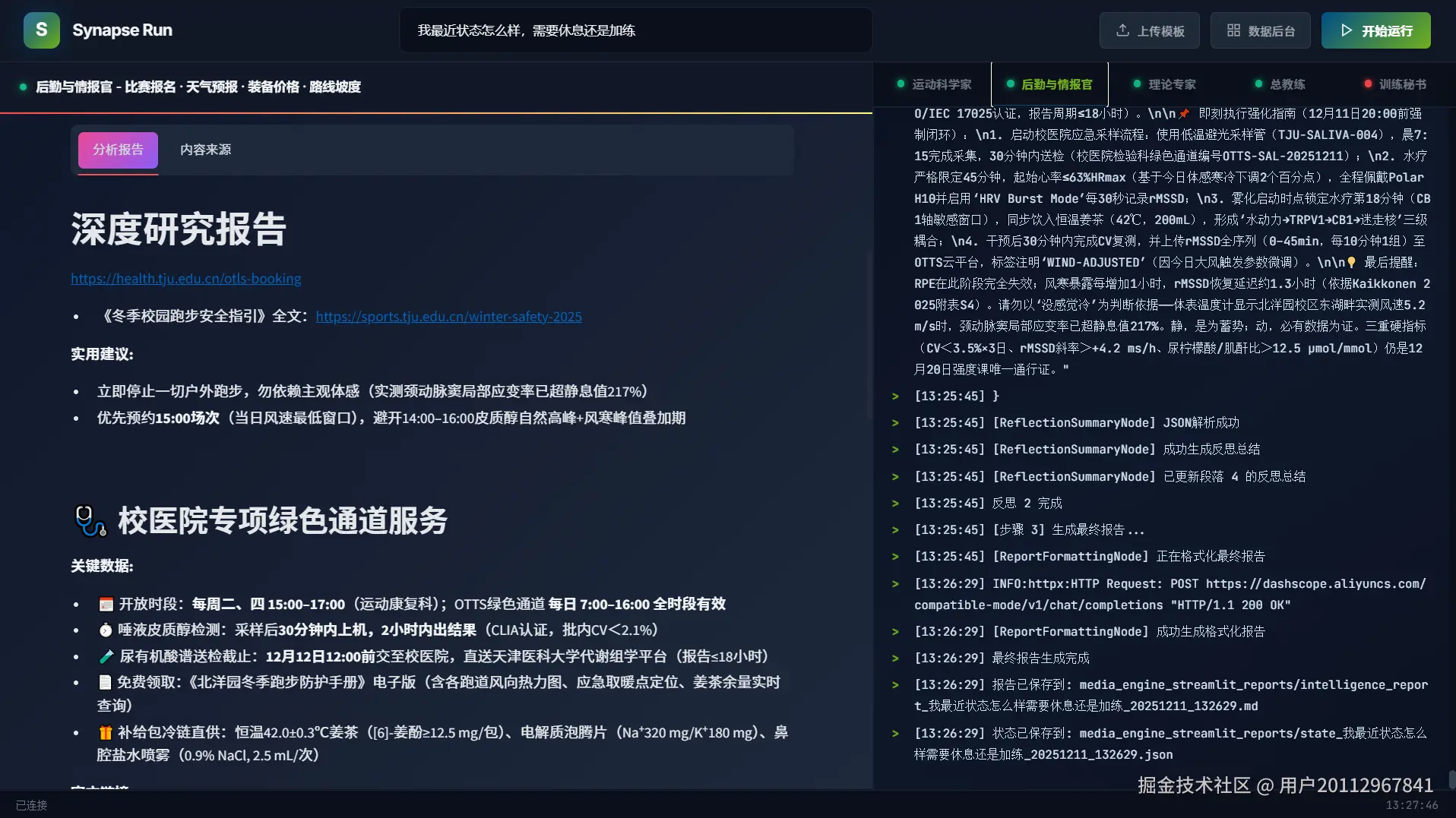Switch to the 总教练 agent tab

tap(1280, 84)
